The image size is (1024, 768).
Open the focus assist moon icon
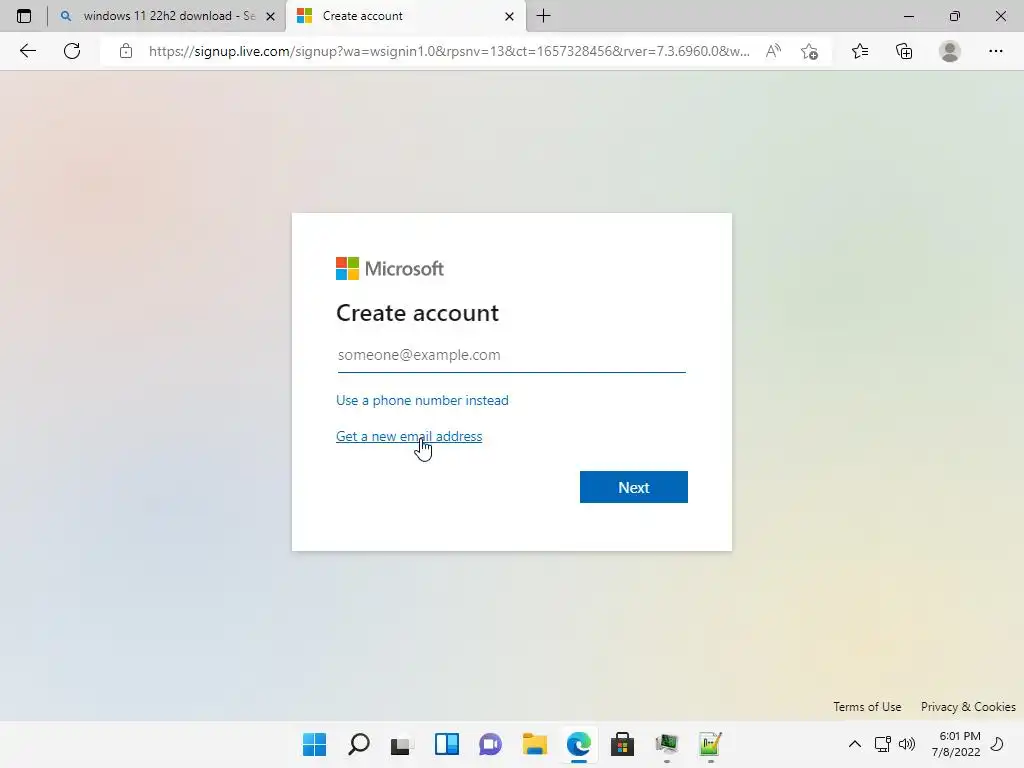(x=997, y=744)
